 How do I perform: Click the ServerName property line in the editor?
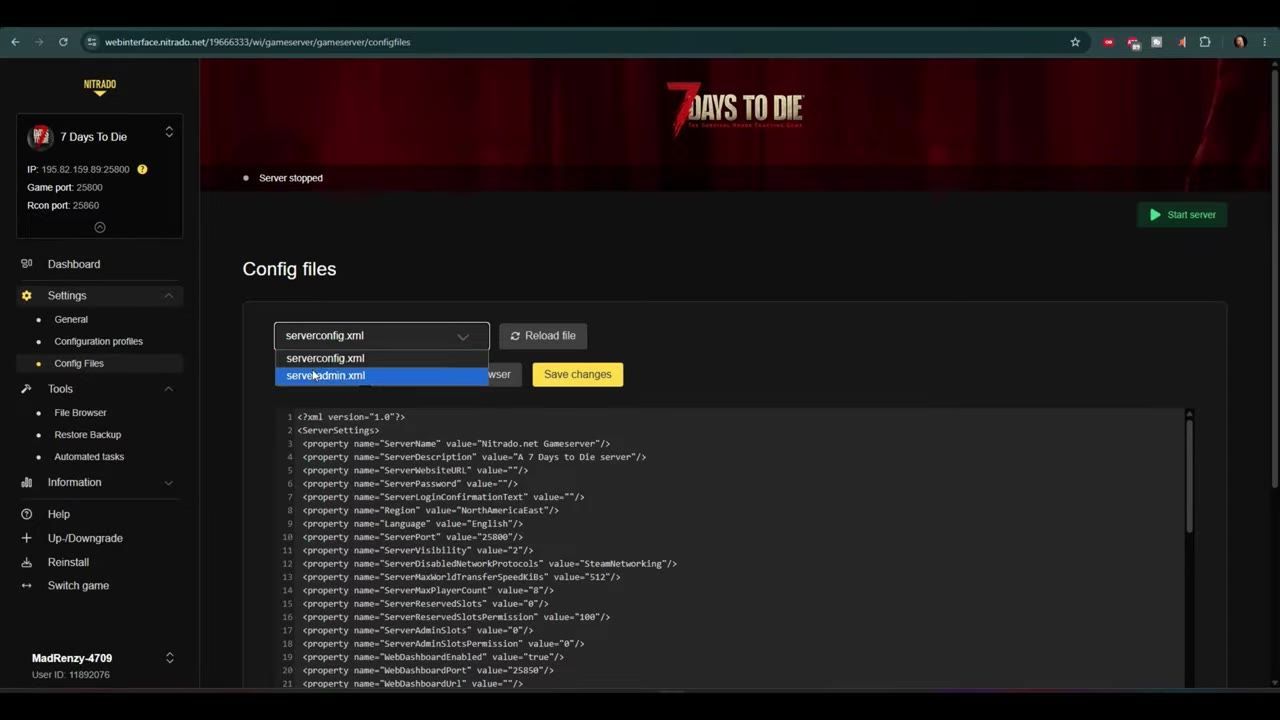(456, 444)
